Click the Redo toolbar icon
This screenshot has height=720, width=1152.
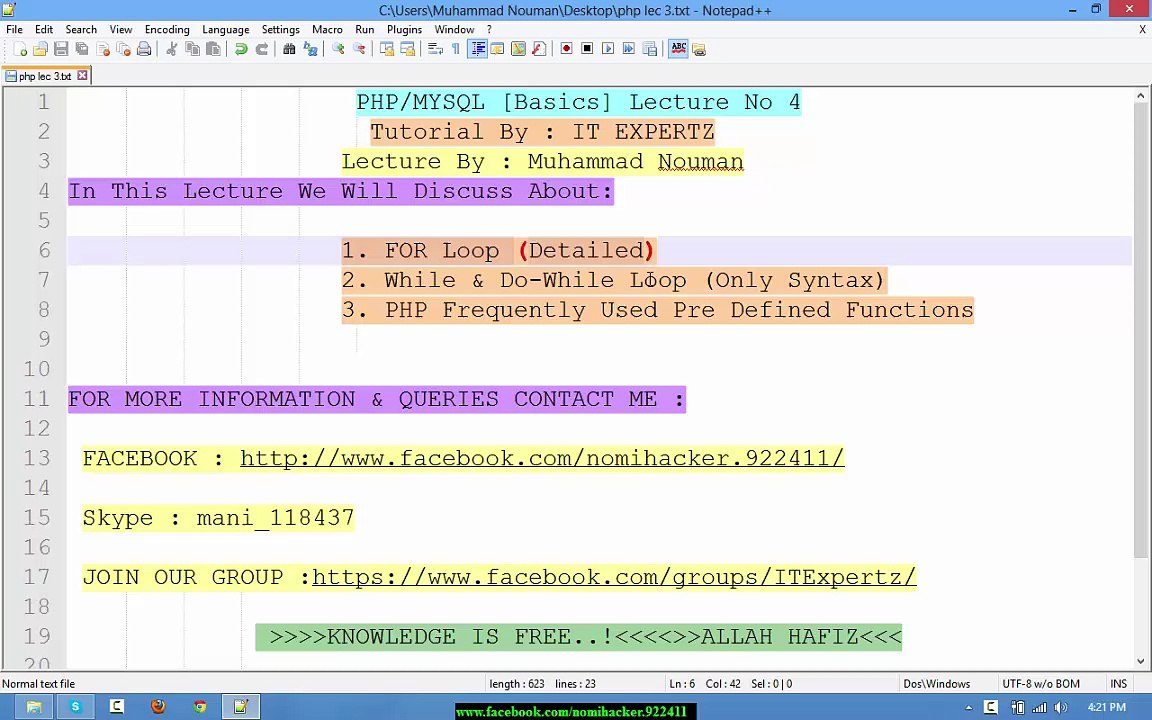262,49
